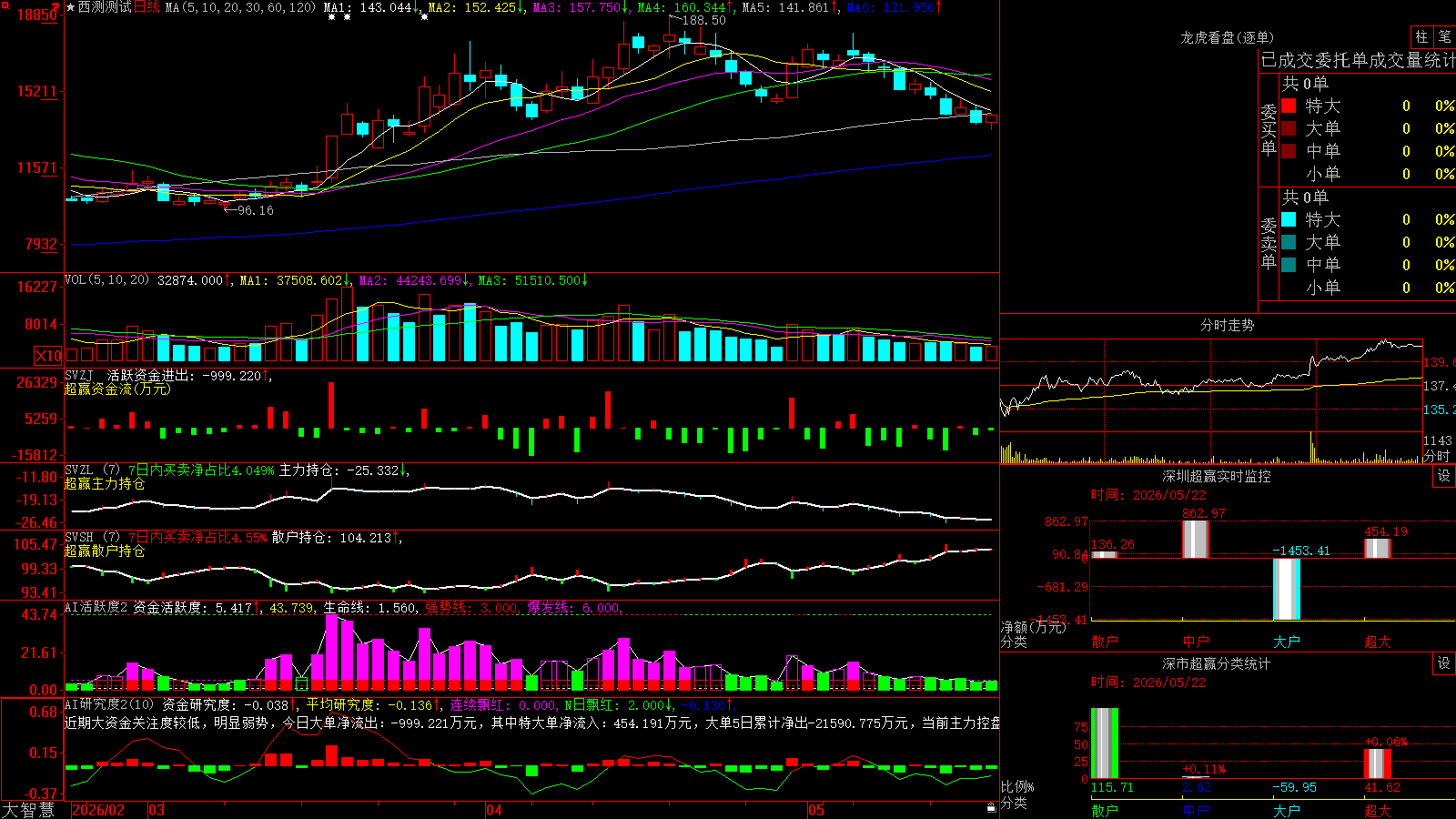Click the first white signal marker below MA1
This screenshot has width=1456, height=819.
[x=331, y=17]
